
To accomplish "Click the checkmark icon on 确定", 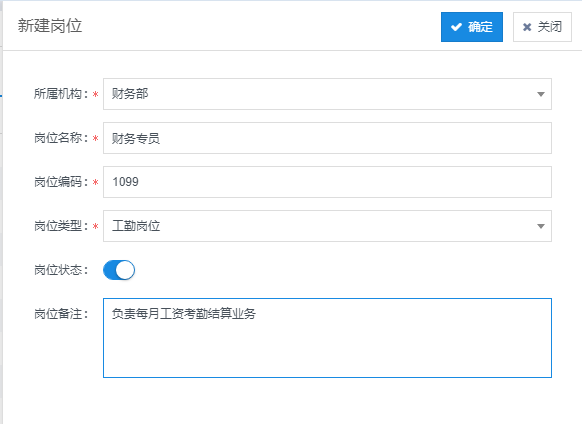I will click(456, 27).
